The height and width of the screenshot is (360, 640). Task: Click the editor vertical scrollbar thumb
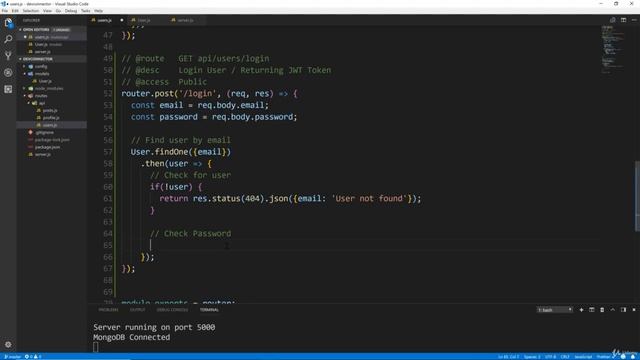(x=638, y=196)
